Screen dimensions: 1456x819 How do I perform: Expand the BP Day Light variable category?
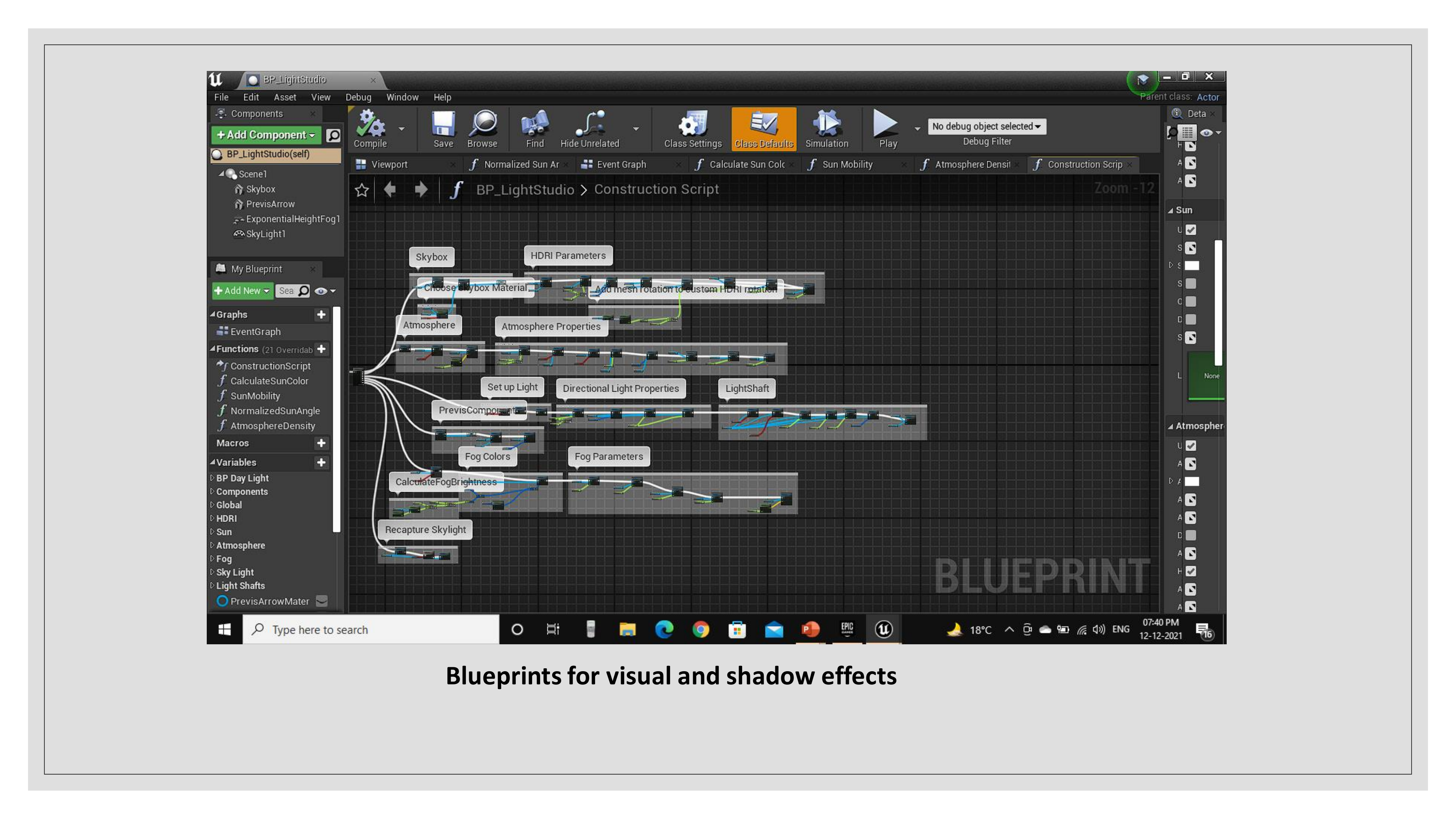(x=212, y=478)
